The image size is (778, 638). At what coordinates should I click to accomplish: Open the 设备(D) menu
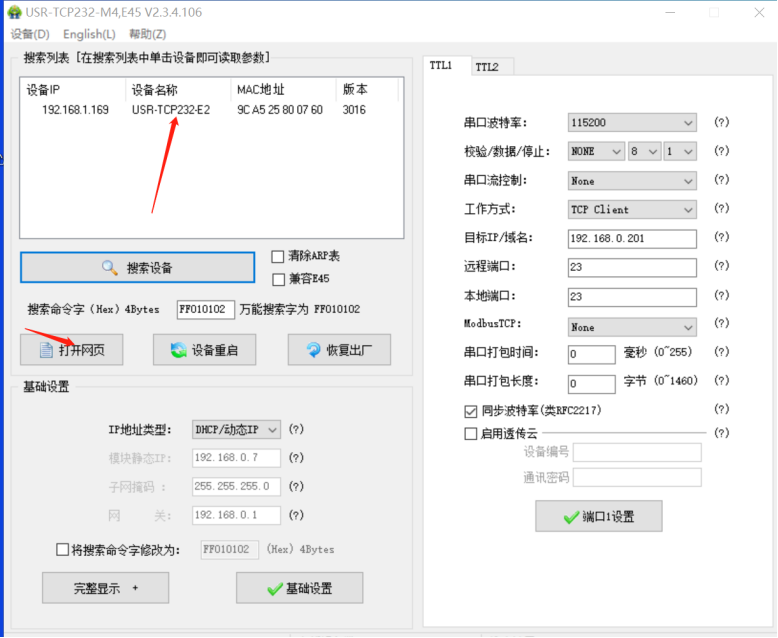30,34
